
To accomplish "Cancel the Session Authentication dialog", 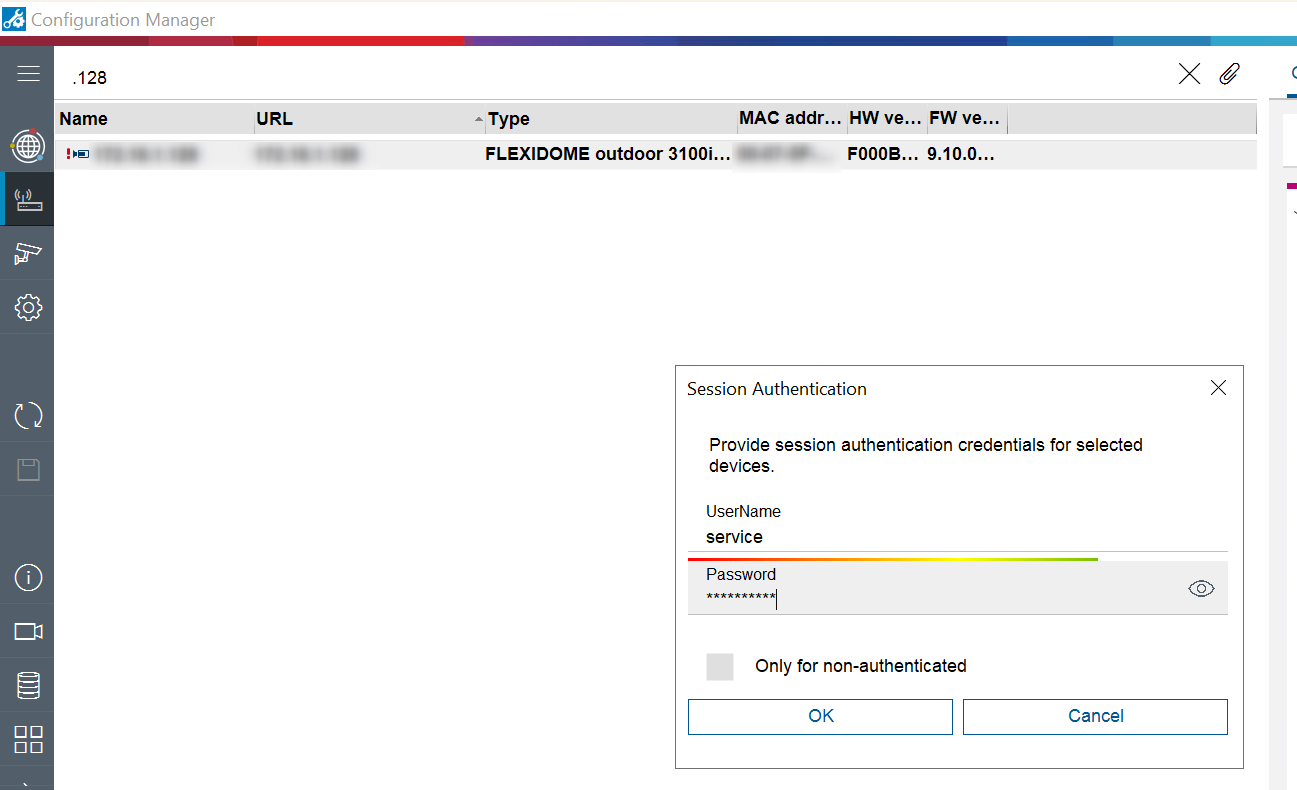I will [1095, 716].
